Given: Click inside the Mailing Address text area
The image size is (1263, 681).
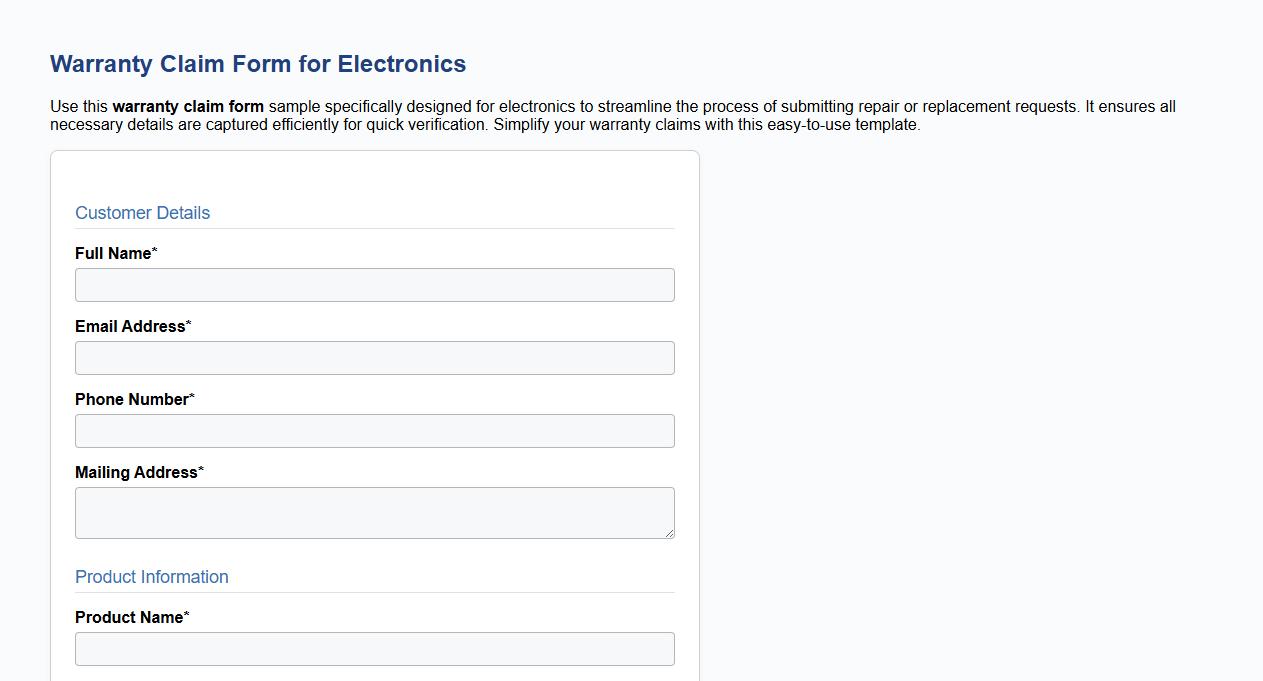Looking at the screenshot, I should 374,510.
